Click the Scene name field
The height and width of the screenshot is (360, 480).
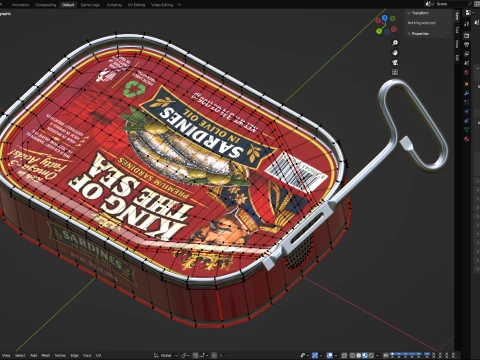coord(450,4)
